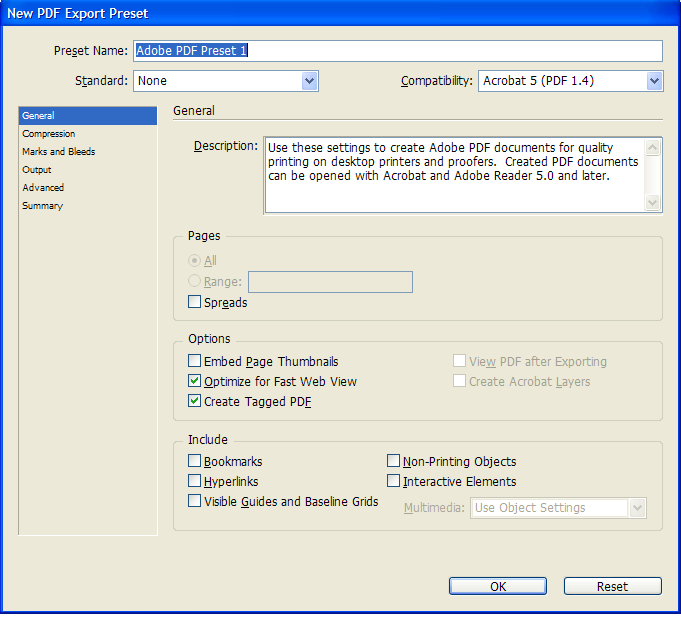This screenshot has width=681, height=617.
Task: Open the Compatibility dropdown
Action: pyautogui.click(x=571, y=81)
